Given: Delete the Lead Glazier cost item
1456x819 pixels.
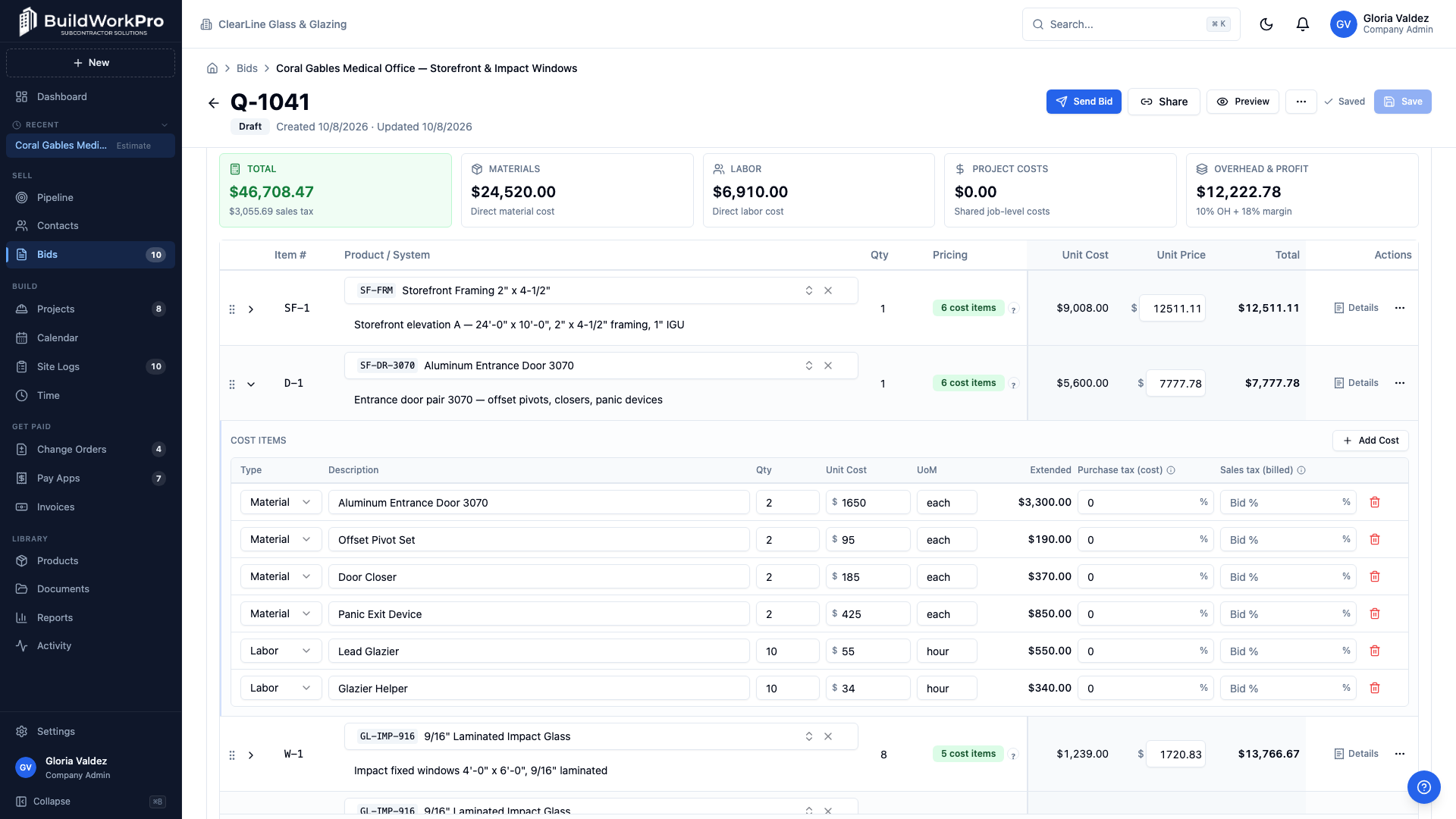Looking at the screenshot, I should point(1375,651).
